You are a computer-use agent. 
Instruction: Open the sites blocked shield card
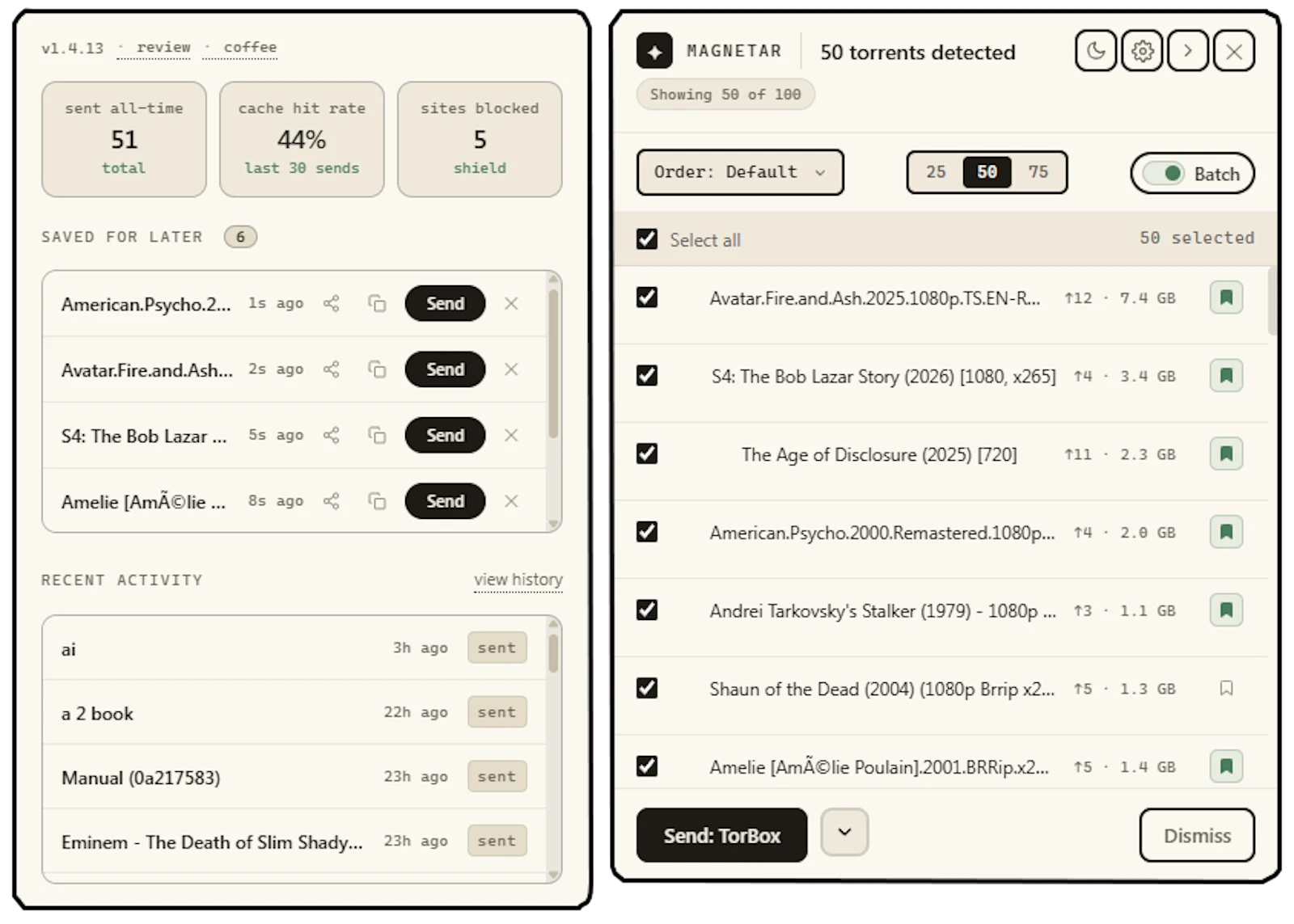[480, 139]
